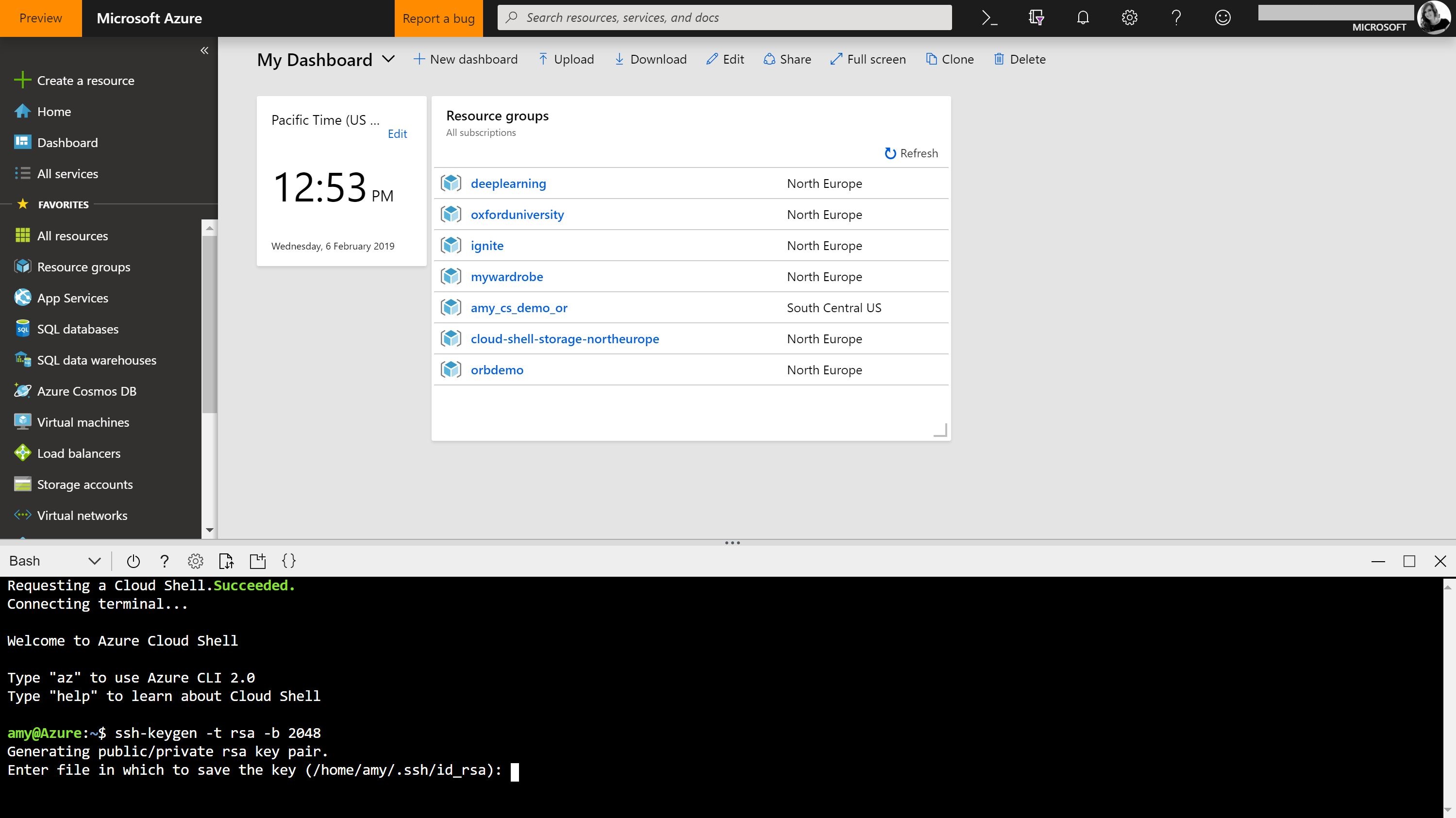
Task: Open a new Cloud Shell session icon
Action: (257, 561)
